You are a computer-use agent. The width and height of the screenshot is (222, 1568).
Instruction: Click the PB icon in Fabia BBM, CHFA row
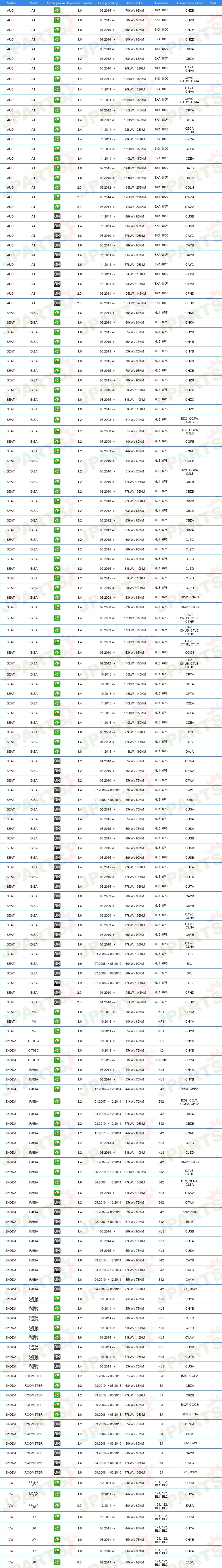(57, 1089)
